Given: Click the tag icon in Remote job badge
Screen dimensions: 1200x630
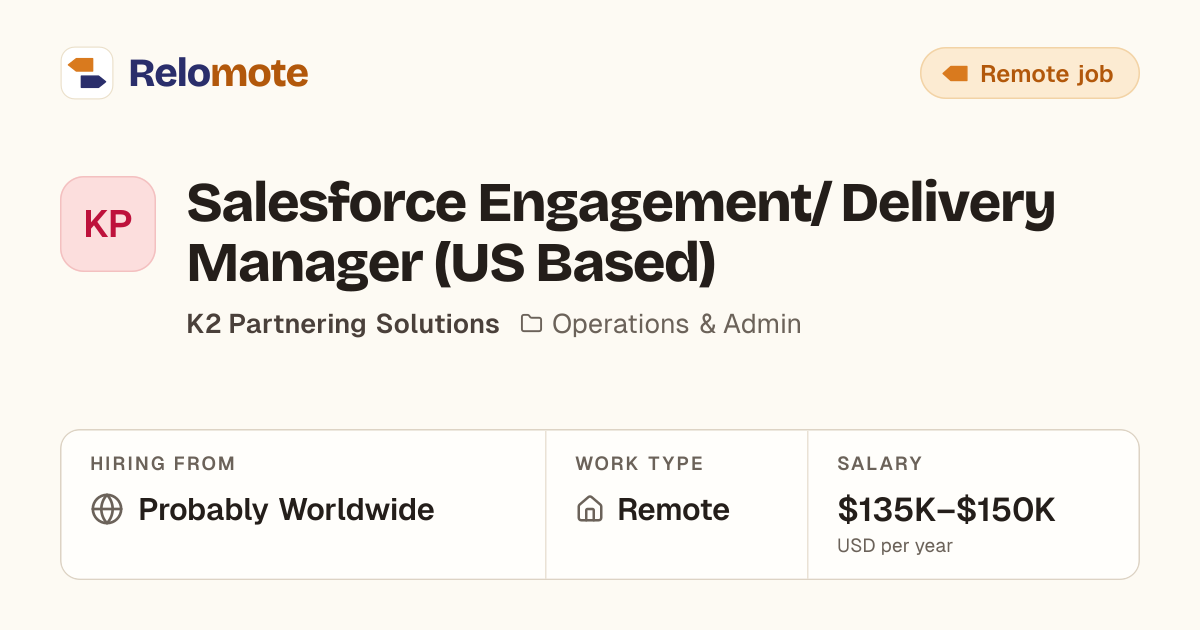Looking at the screenshot, I should (956, 73).
